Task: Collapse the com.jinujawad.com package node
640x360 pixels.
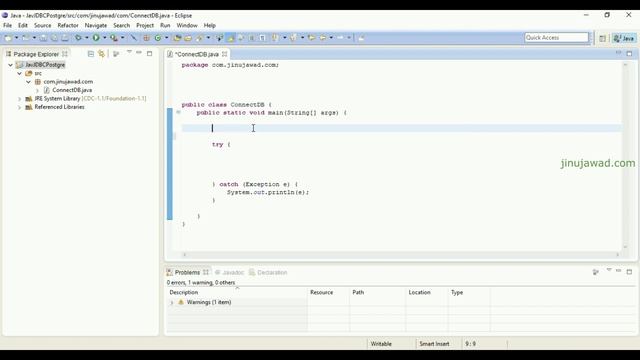Action: [x=28, y=82]
